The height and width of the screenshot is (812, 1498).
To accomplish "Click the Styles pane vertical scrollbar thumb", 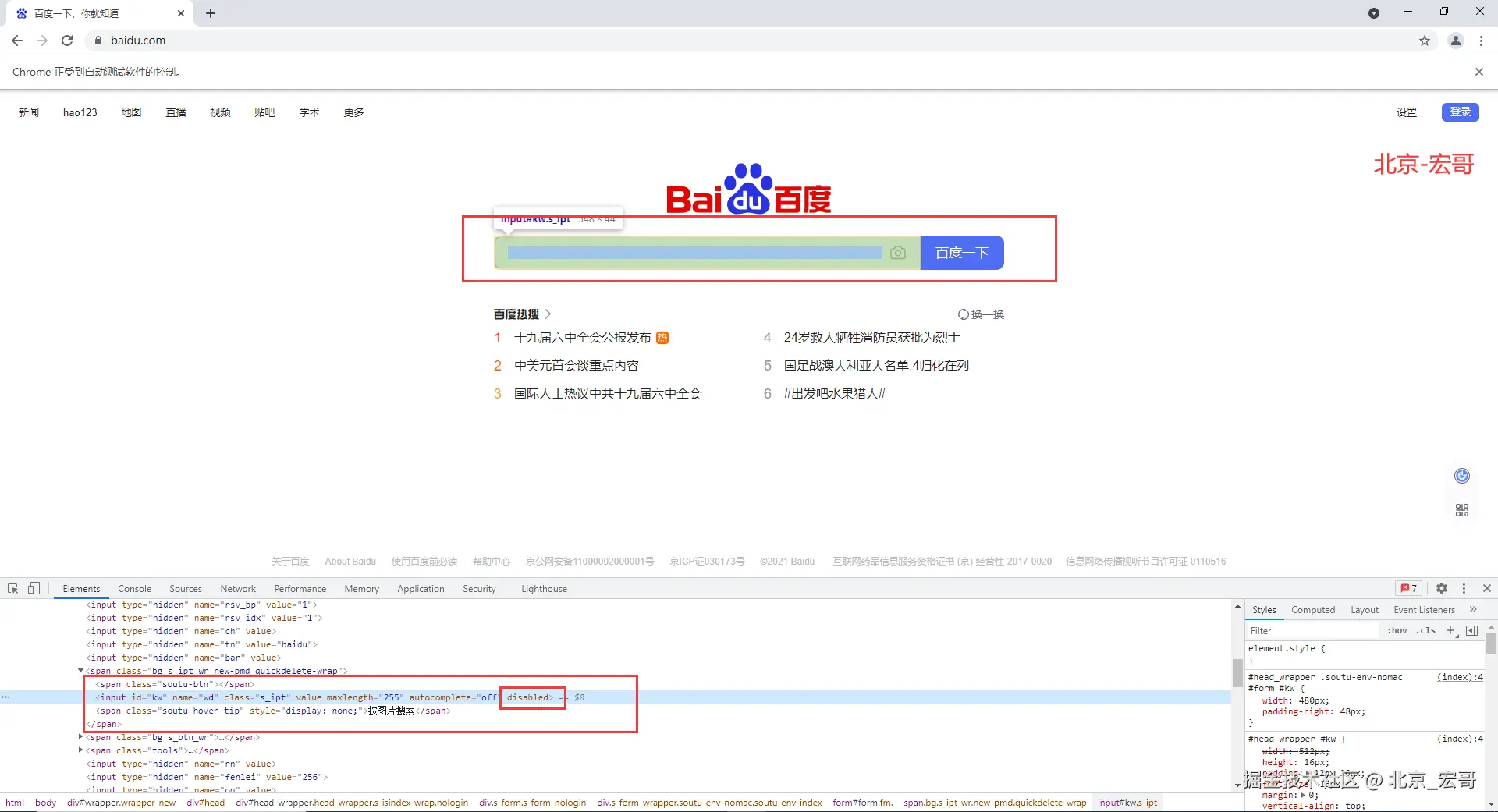I will (1491, 643).
